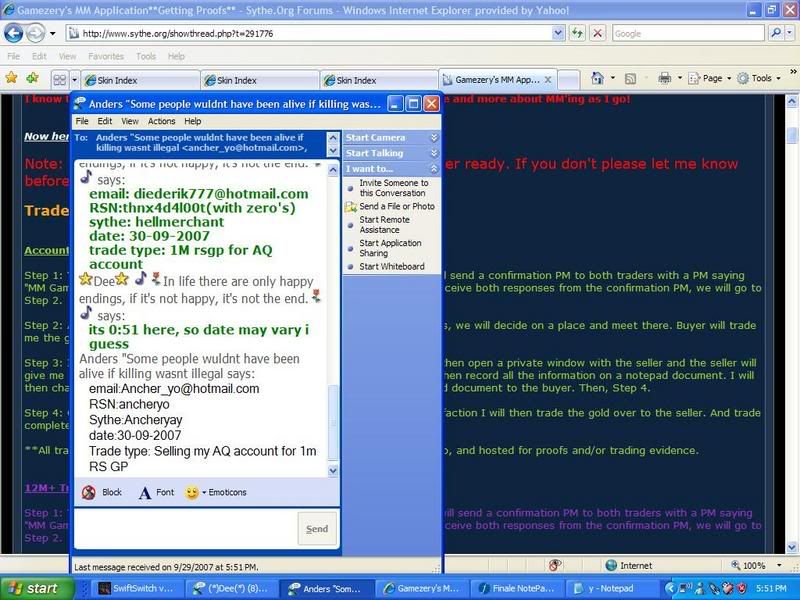The image size is (800, 600).
Task: Click conversation scrollbar down arrow
Action: tap(333, 471)
